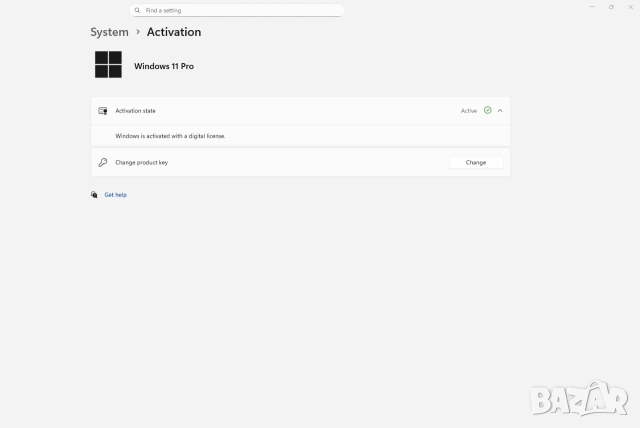The height and width of the screenshot is (428, 640).
Task: Click the digital license activation message
Action: [170, 135]
